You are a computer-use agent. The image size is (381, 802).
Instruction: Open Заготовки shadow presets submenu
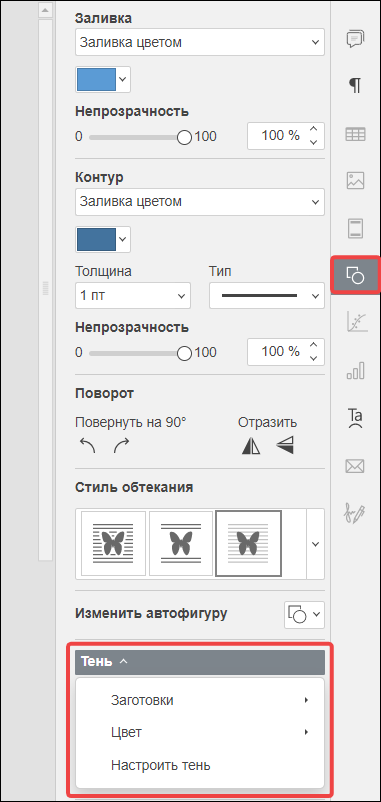click(x=200, y=700)
